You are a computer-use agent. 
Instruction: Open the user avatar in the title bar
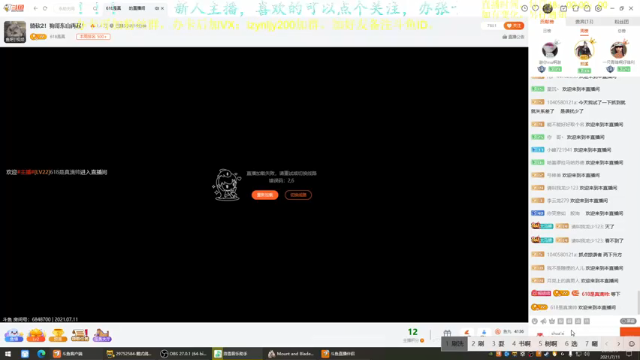(548, 8)
